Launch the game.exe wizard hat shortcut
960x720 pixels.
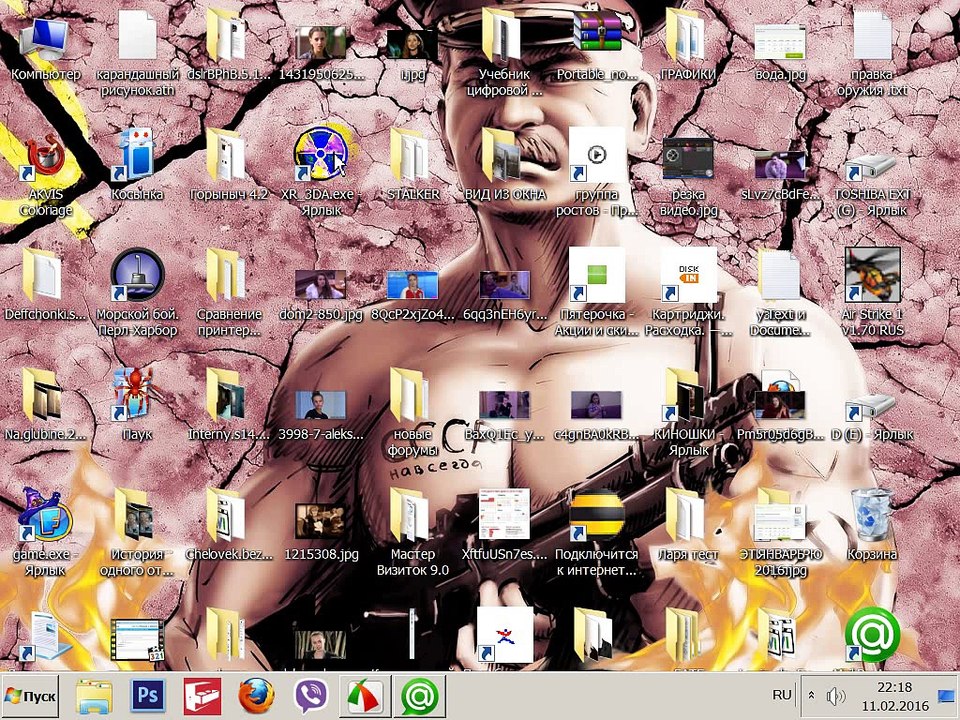[x=46, y=514]
